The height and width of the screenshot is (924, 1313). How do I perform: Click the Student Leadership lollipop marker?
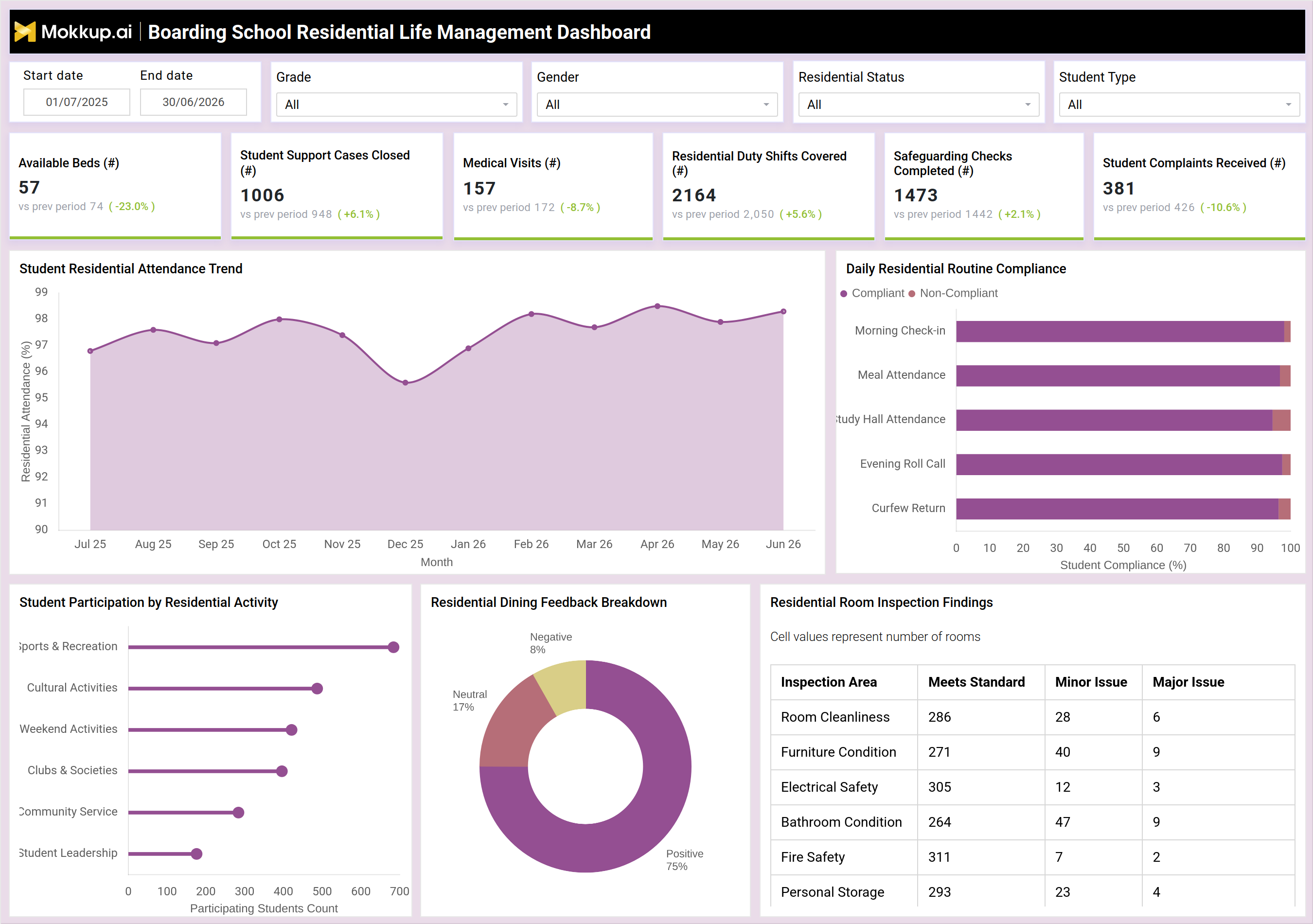point(197,853)
